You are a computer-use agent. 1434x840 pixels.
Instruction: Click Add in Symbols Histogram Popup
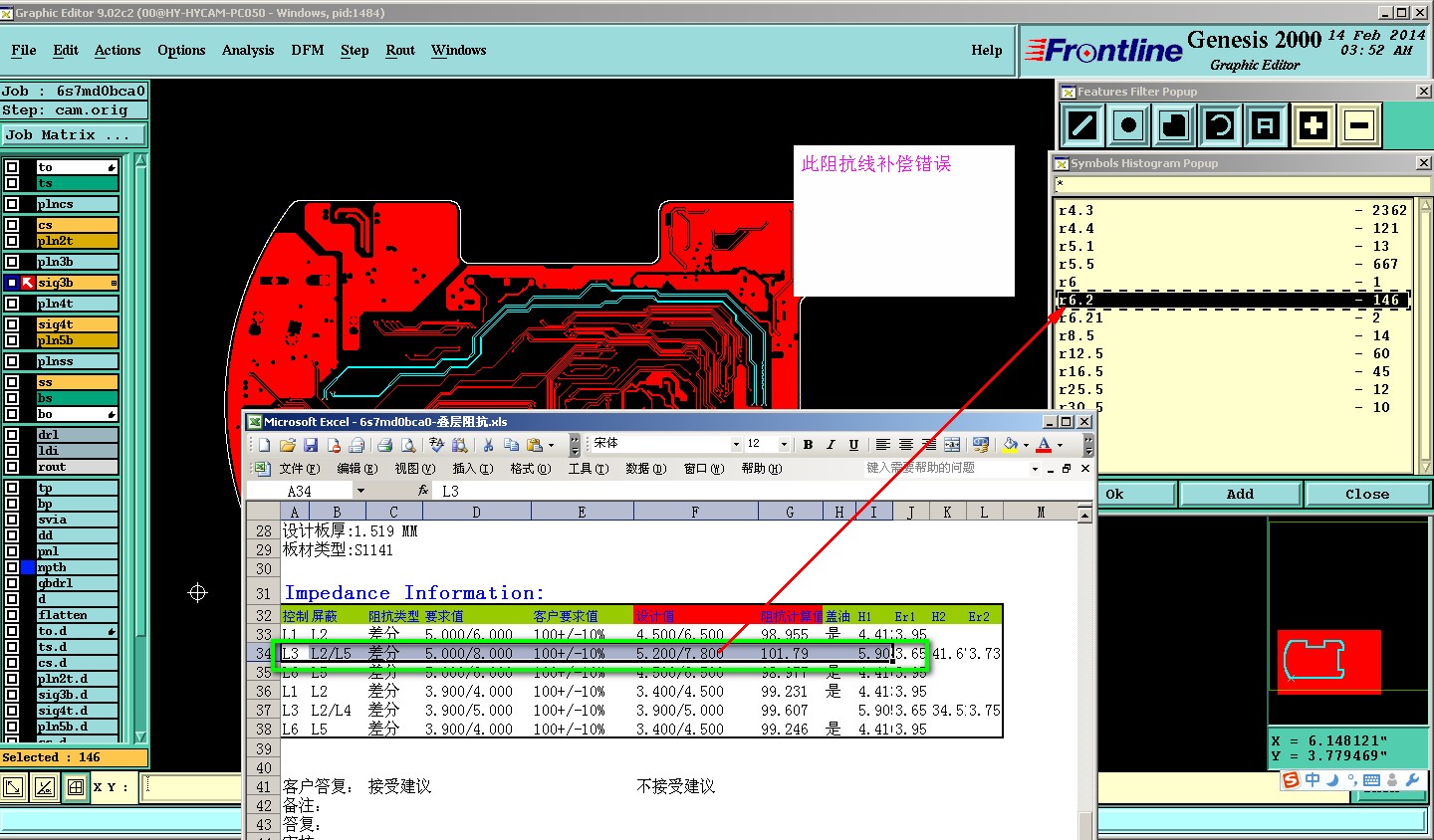(x=1240, y=494)
